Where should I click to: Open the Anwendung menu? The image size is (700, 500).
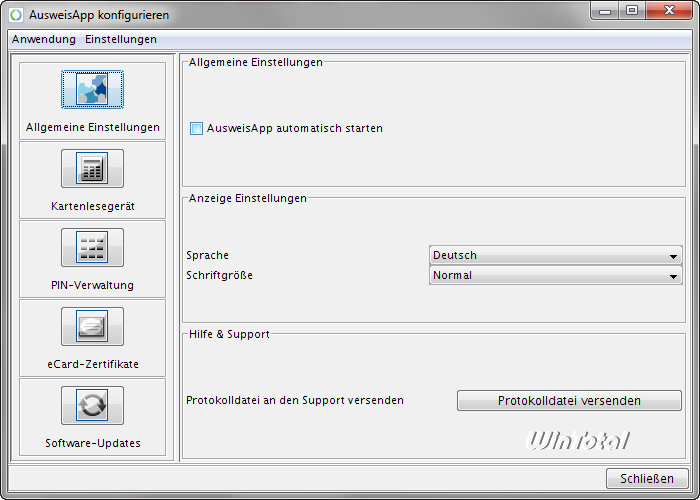tap(44, 39)
